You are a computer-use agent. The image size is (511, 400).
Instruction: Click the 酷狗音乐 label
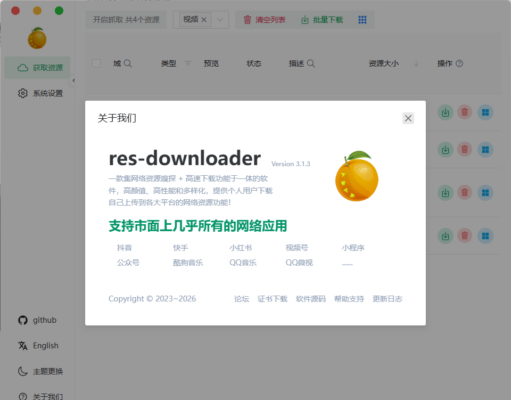(188, 263)
